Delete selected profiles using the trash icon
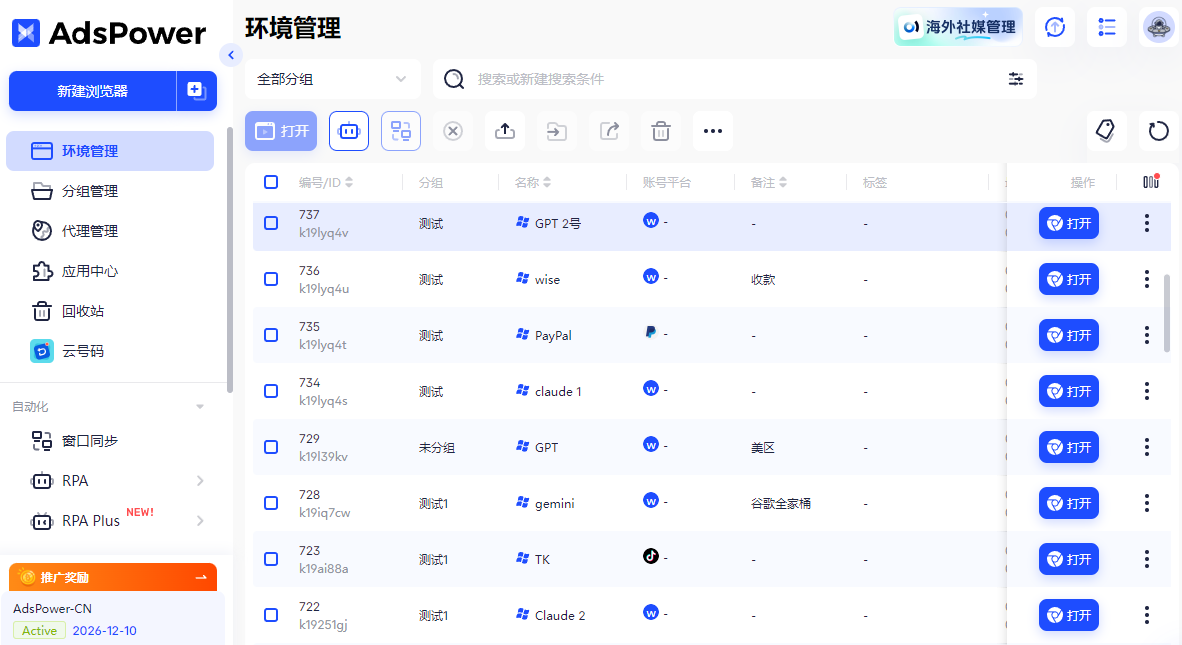Image resolution: width=1182 pixels, height=645 pixels. pos(660,131)
